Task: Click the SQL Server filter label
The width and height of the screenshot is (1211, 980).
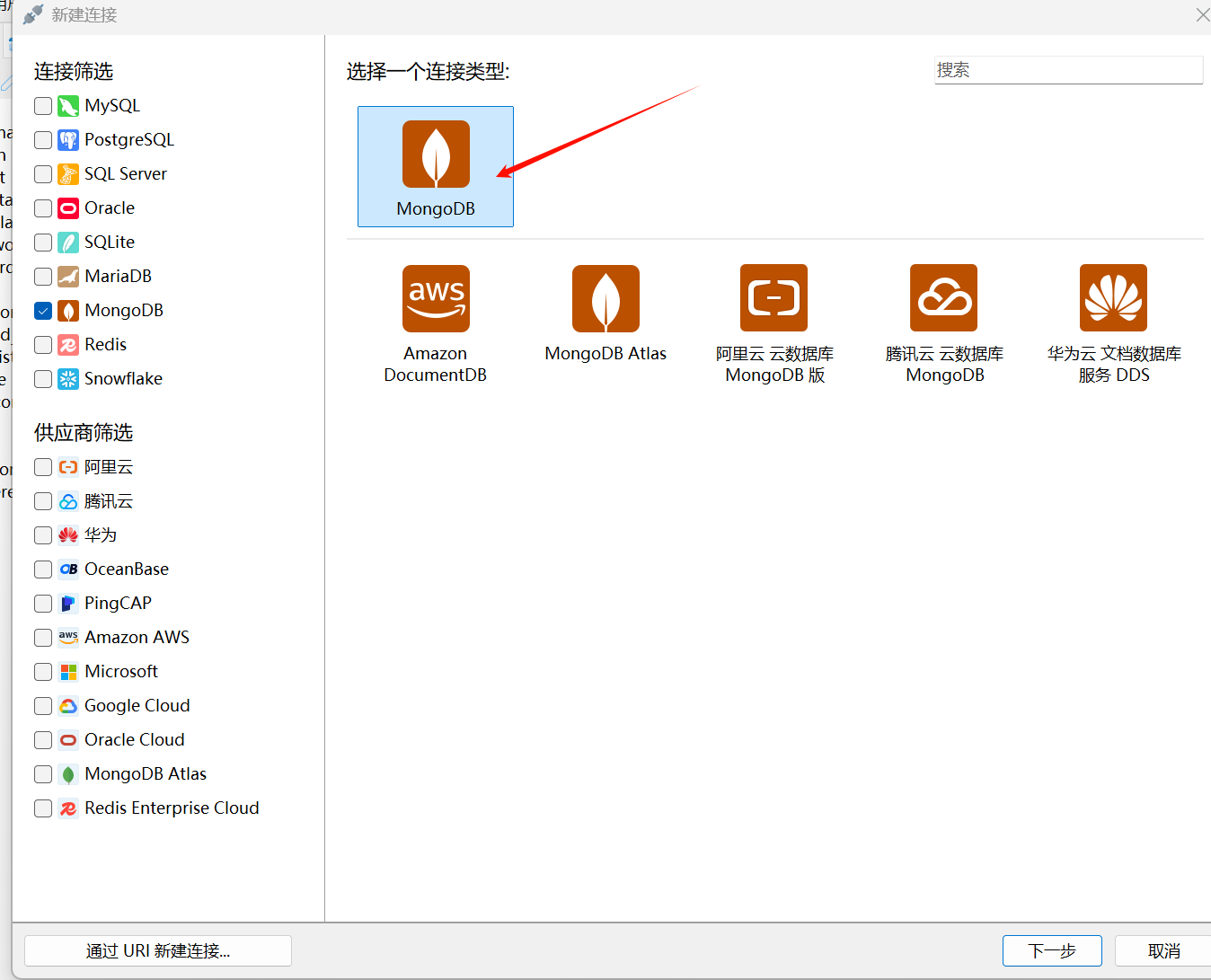Action: (x=126, y=174)
